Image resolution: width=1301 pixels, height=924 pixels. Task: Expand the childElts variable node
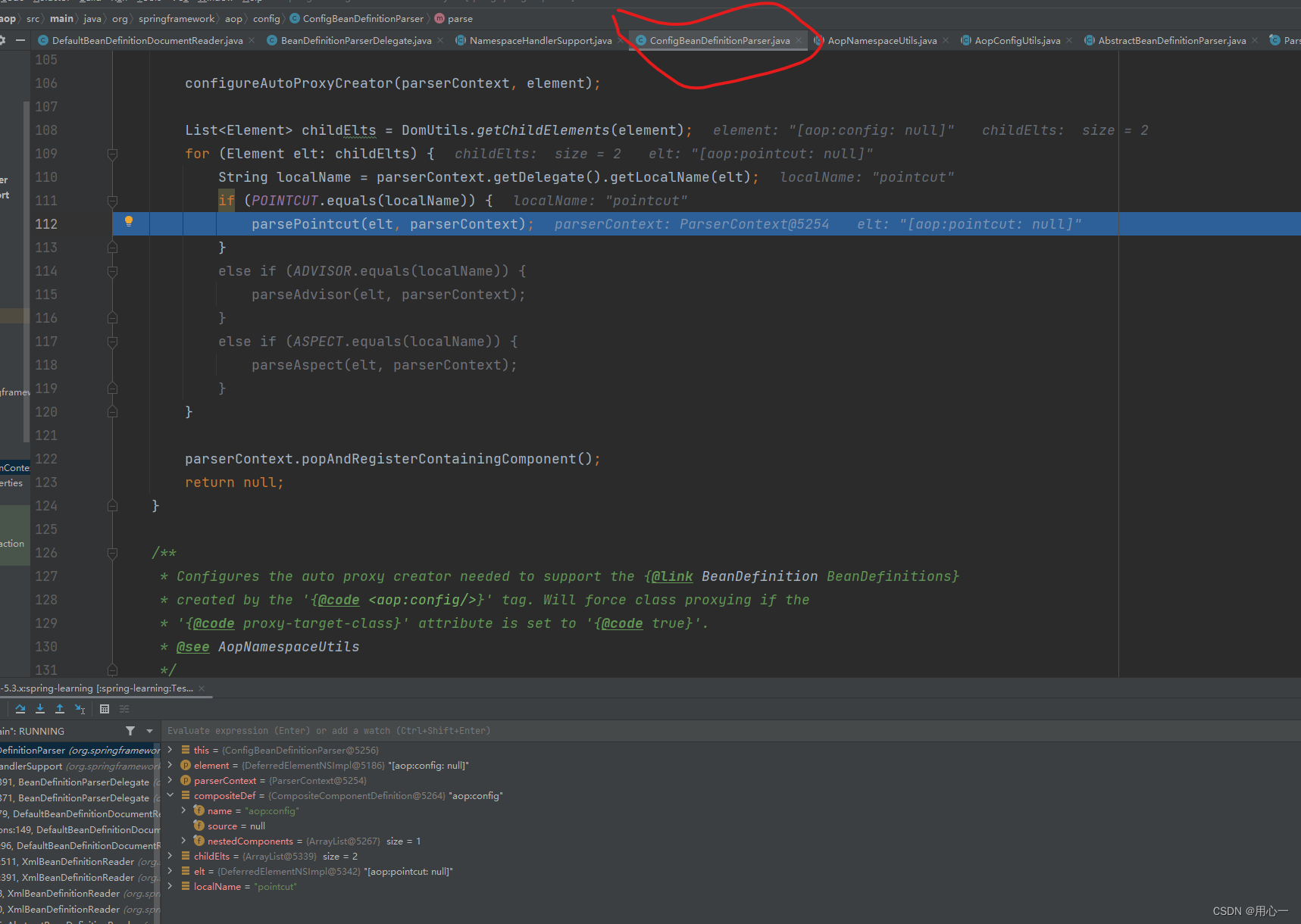tap(170, 856)
